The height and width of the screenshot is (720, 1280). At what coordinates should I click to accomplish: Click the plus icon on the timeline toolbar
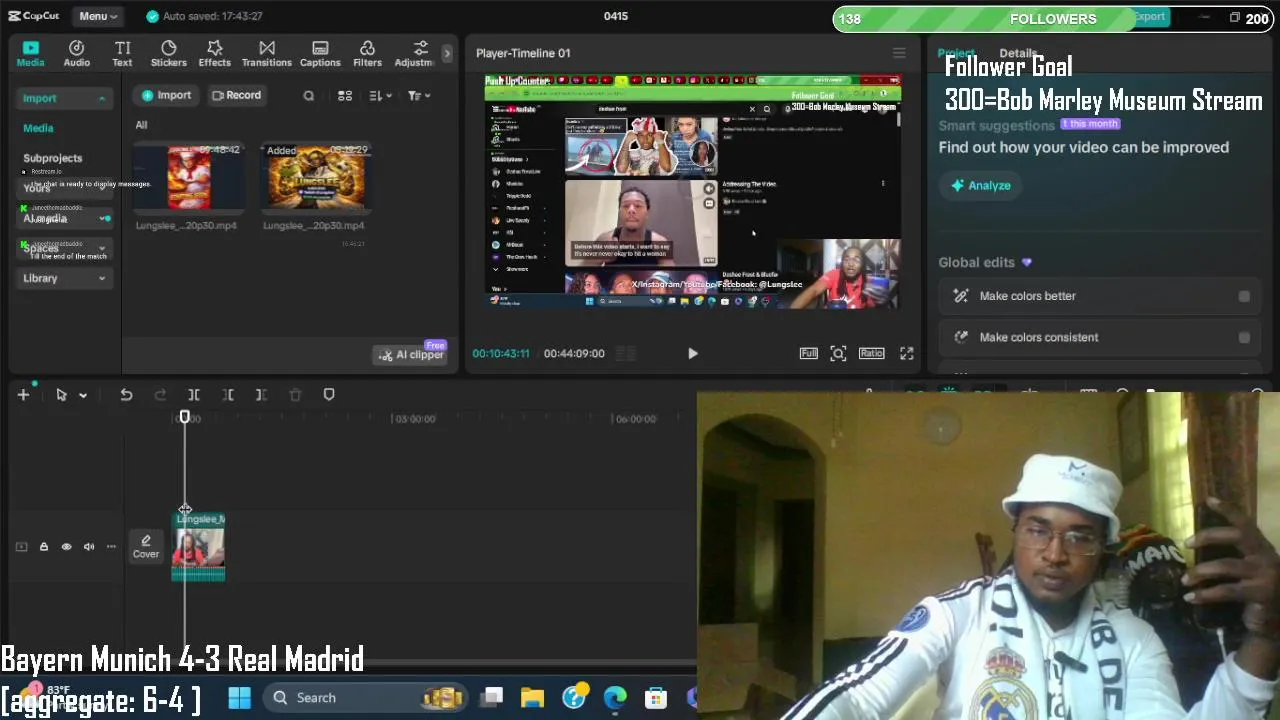pos(23,395)
